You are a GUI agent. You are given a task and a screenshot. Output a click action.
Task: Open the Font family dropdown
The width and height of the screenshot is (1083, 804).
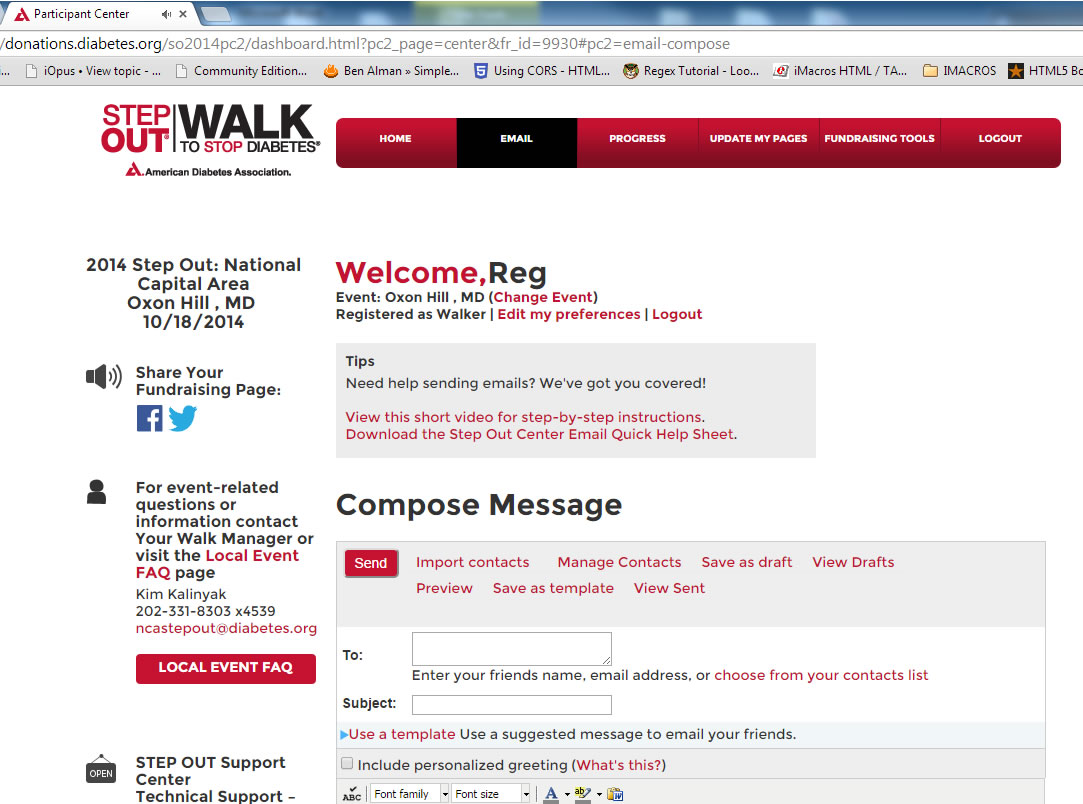tap(410, 794)
